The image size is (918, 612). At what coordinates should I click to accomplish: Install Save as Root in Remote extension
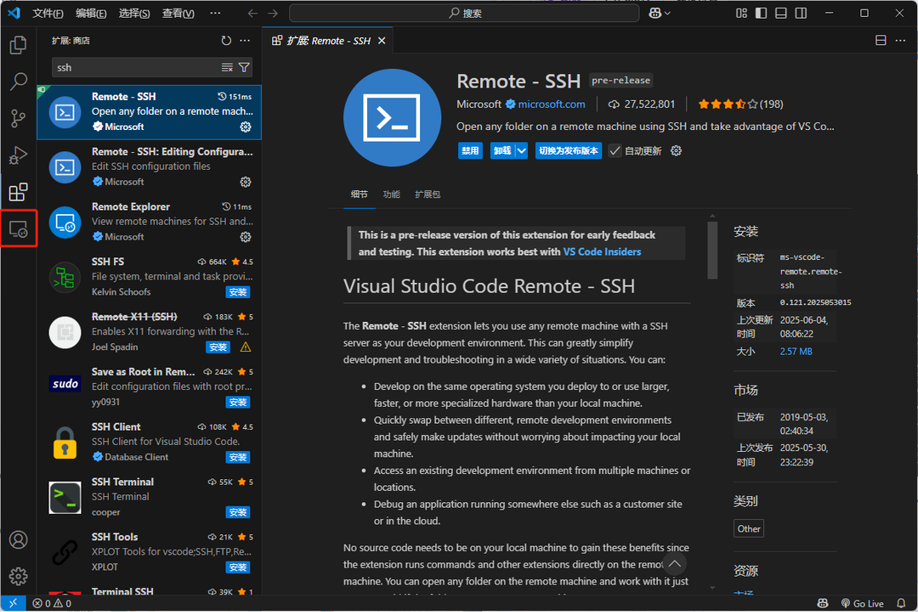[238, 402]
